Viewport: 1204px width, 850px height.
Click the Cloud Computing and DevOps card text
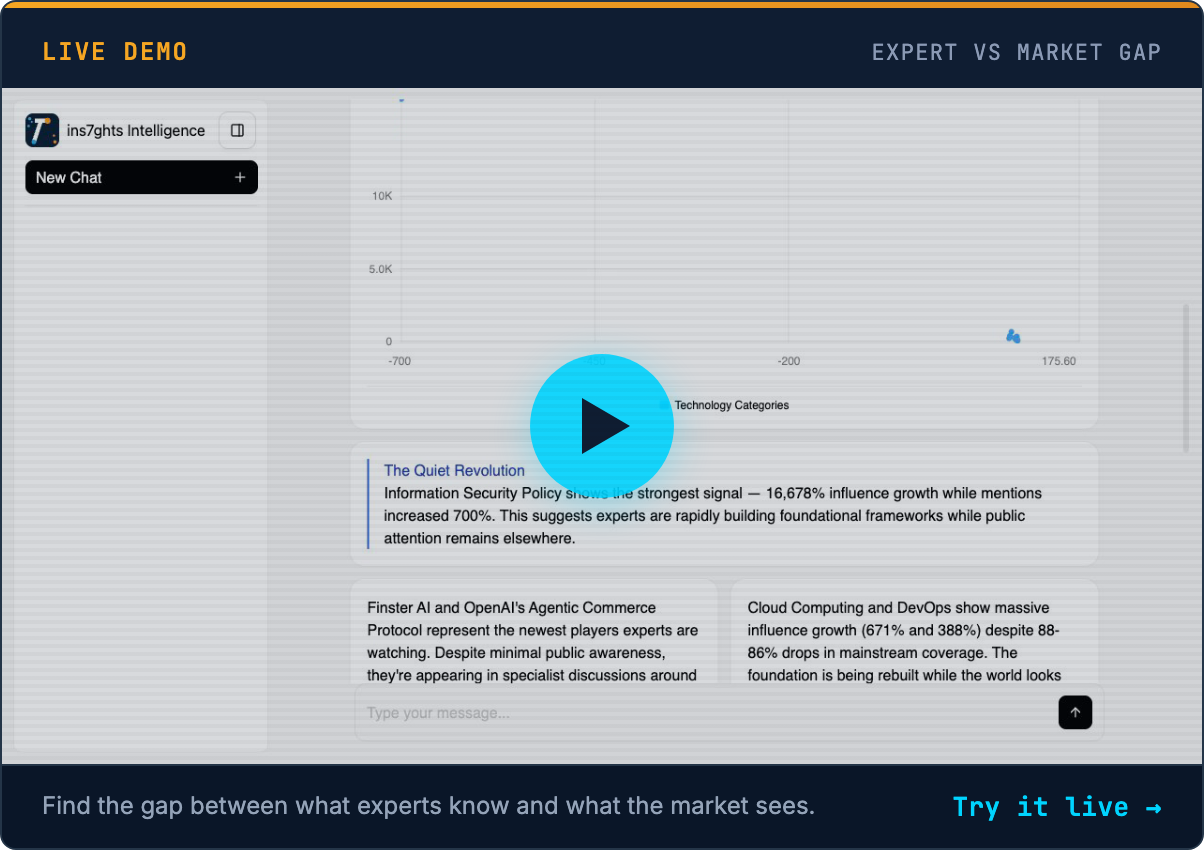tap(905, 641)
